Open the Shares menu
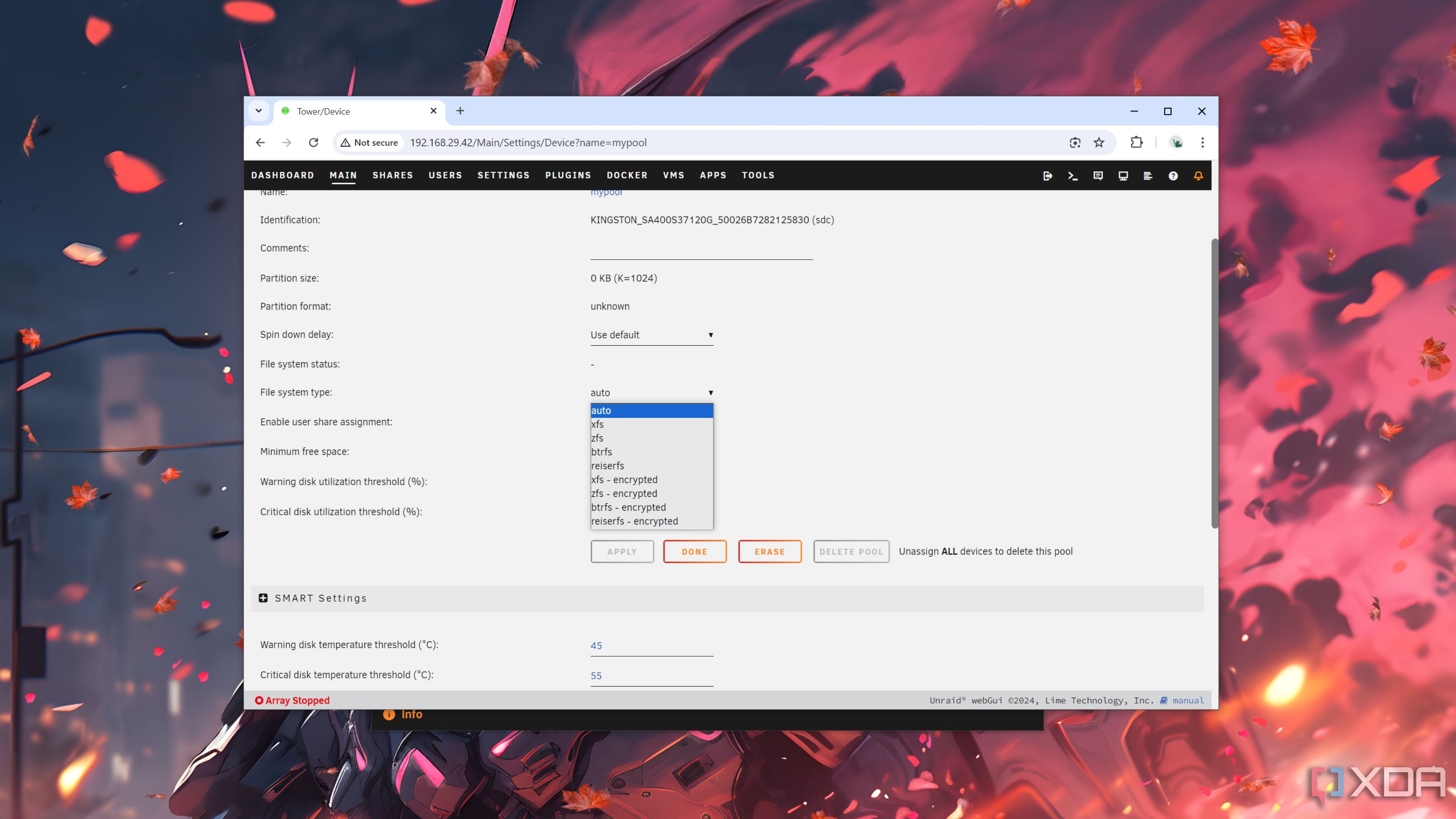 coord(393,175)
